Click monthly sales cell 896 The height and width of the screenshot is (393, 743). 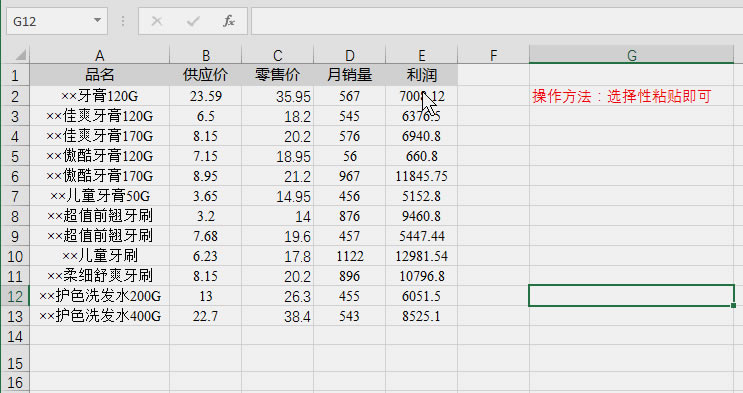click(x=350, y=276)
